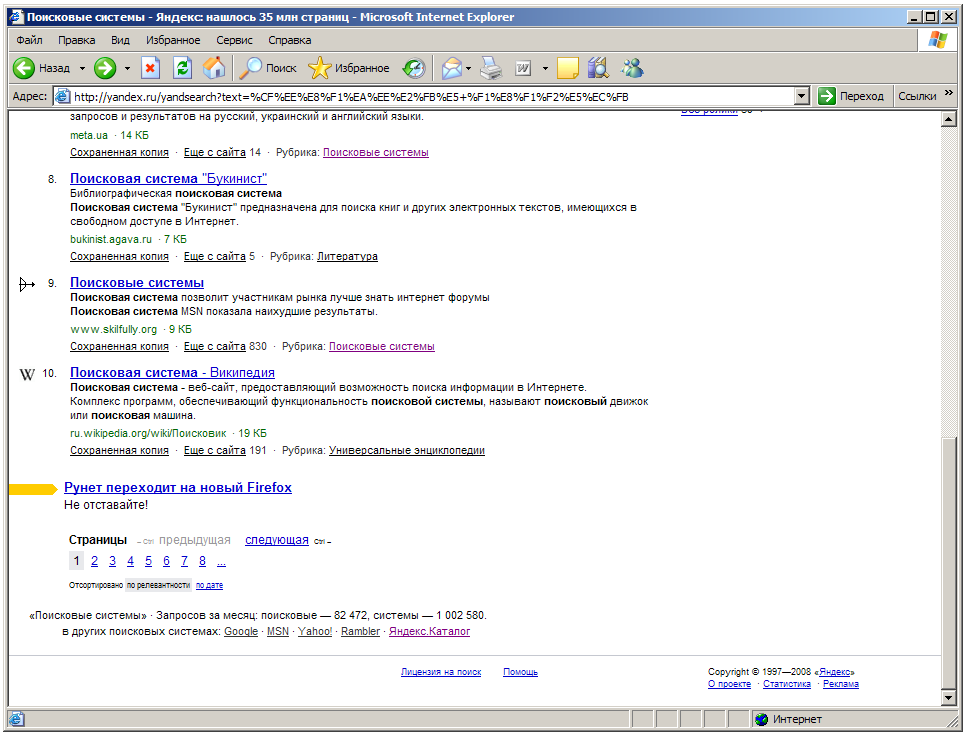
Task: Click the page icon in address bar
Action: coord(62,96)
